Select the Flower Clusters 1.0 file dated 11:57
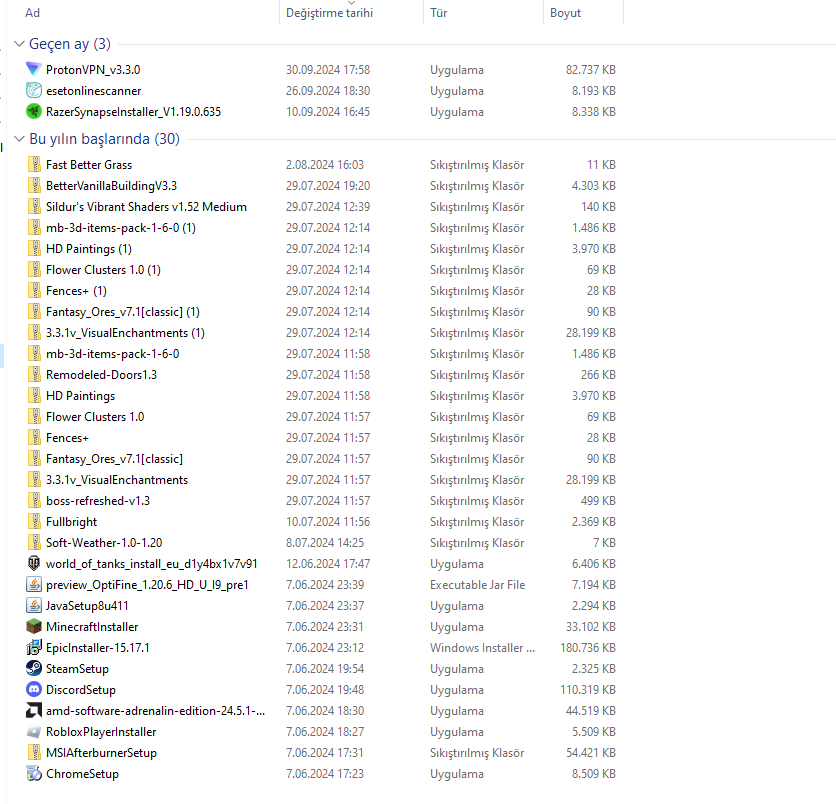 pos(95,417)
